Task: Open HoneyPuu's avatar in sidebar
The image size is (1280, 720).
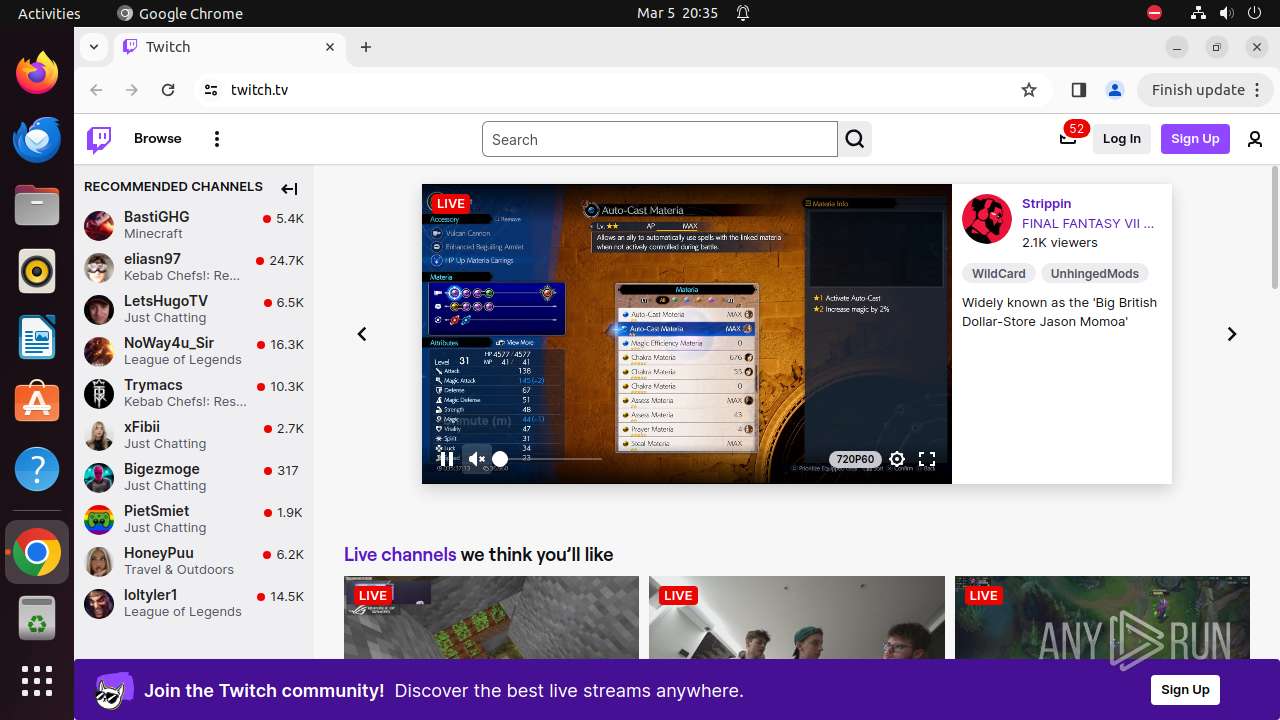Action: point(99,561)
